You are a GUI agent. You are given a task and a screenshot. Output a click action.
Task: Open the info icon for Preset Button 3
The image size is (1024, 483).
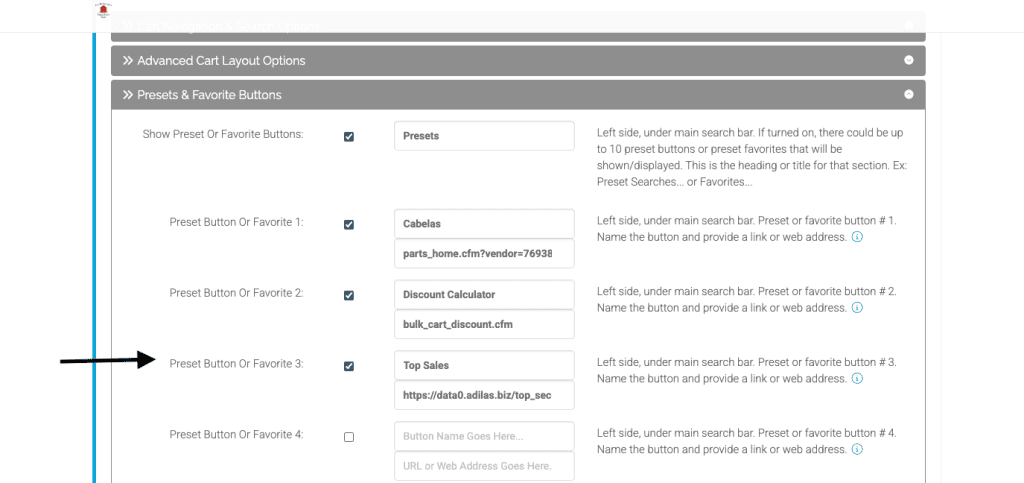pyautogui.click(x=857, y=379)
